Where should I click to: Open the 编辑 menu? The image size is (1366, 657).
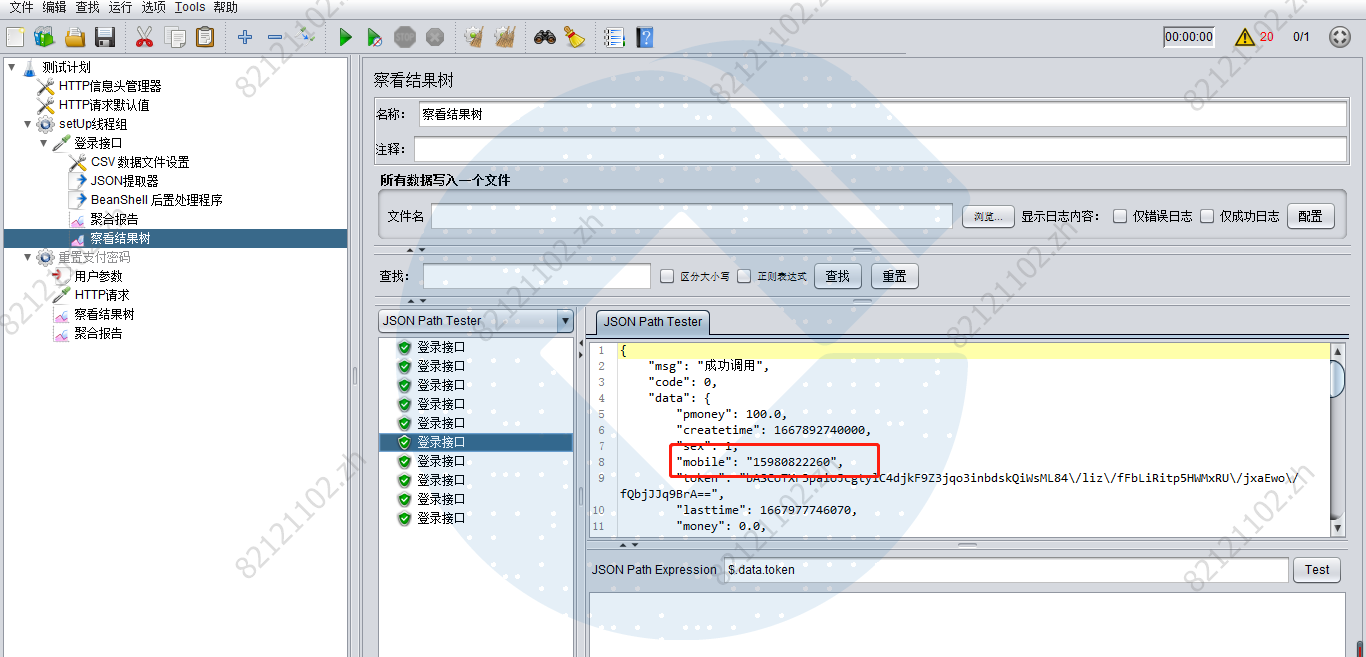click(x=54, y=7)
